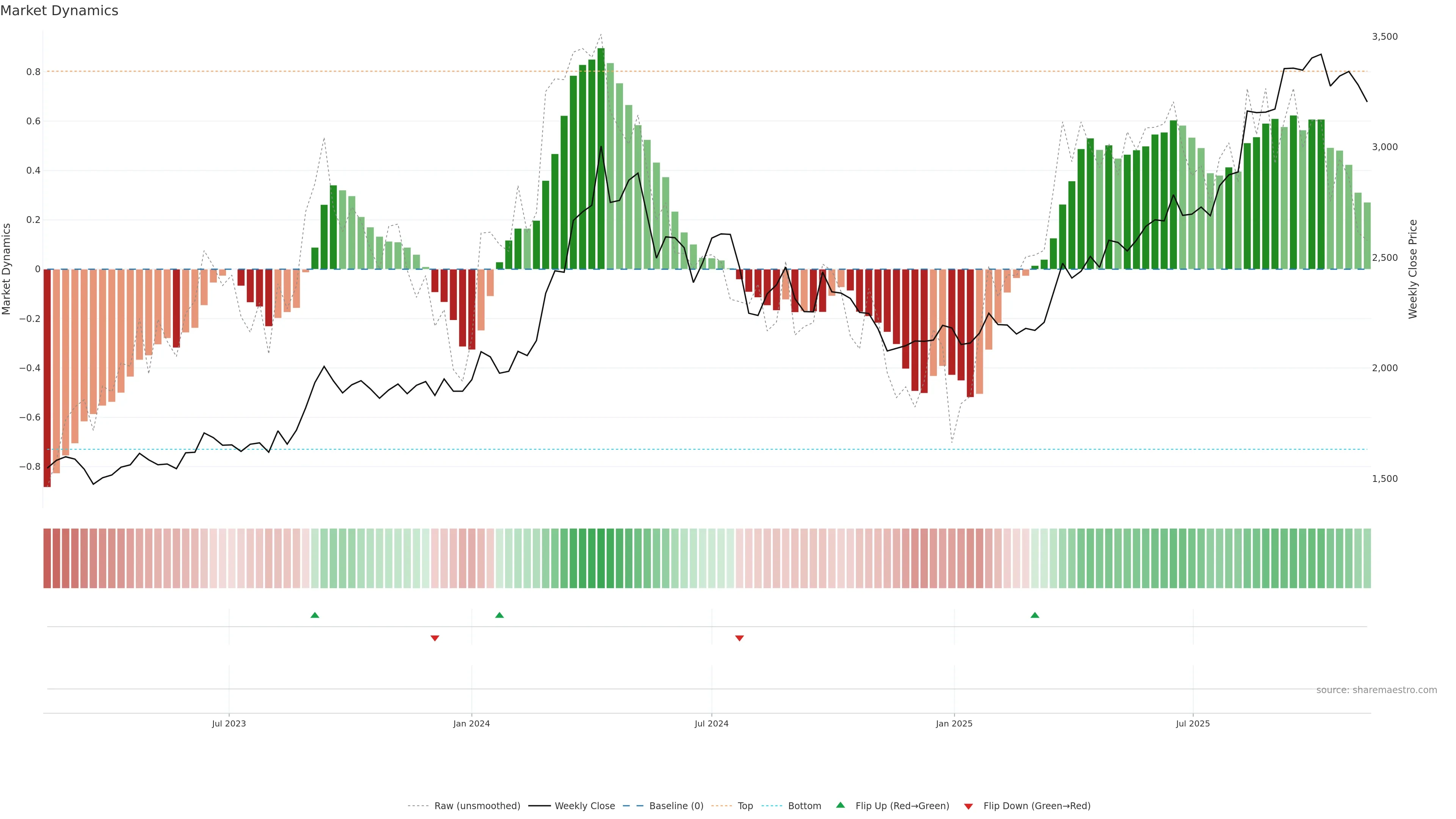Click the green flip-up marker just after Jan 2024
The height and width of the screenshot is (819, 1456).
[499, 615]
